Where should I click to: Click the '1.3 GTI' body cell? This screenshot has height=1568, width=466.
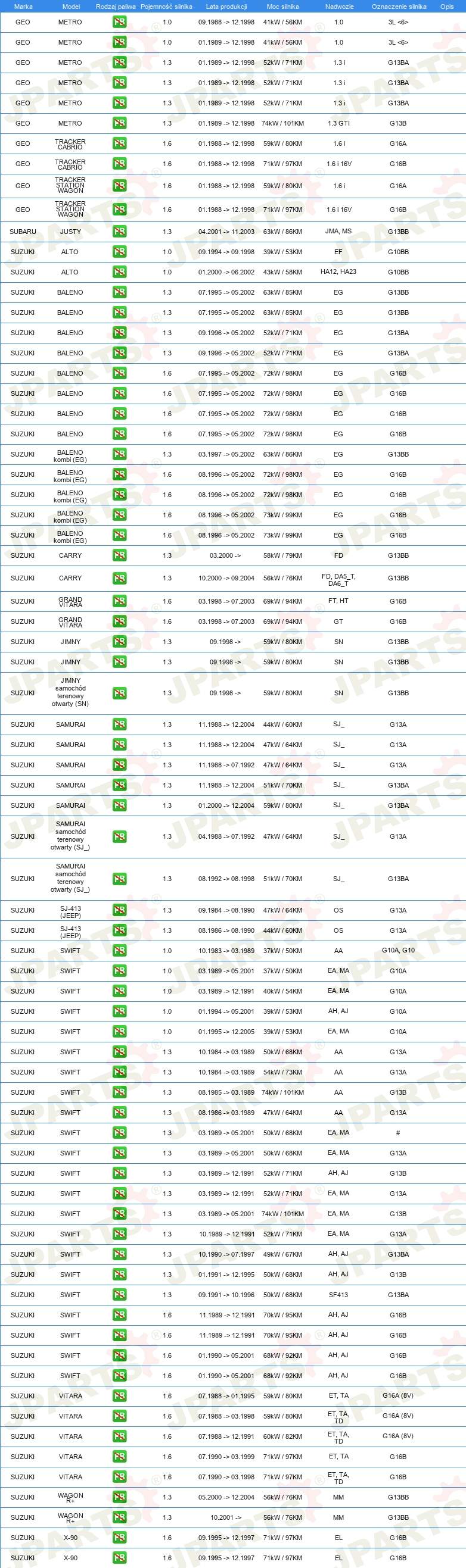pos(338,123)
